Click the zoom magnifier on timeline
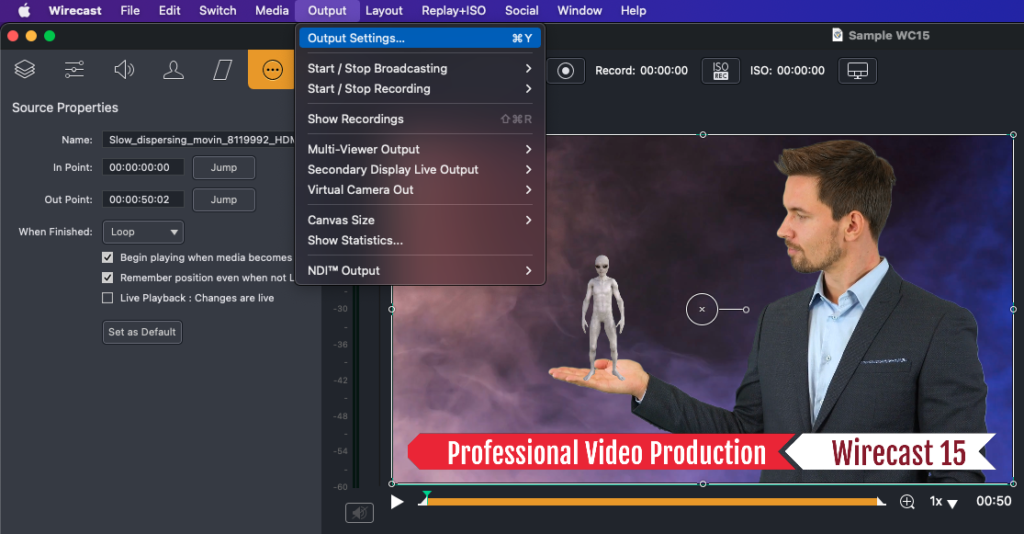This screenshot has width=1024, height=534. pos(907,502)
